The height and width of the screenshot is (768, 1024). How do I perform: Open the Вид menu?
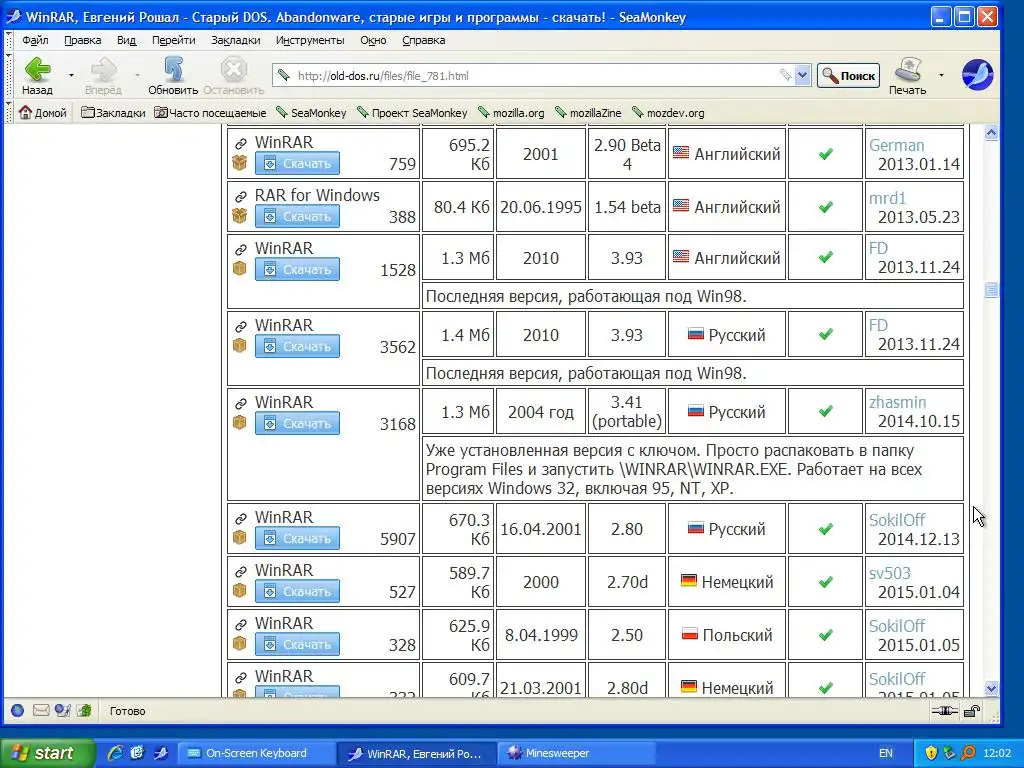pyautogui.click(x=127, y=40)
